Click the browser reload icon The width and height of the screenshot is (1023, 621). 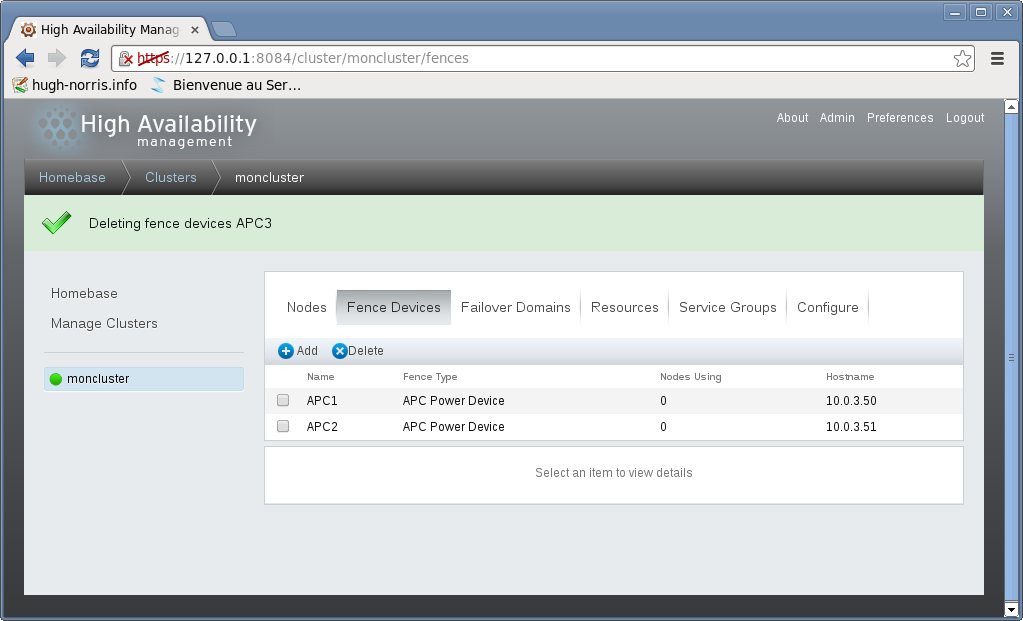(x=90, y=58)
